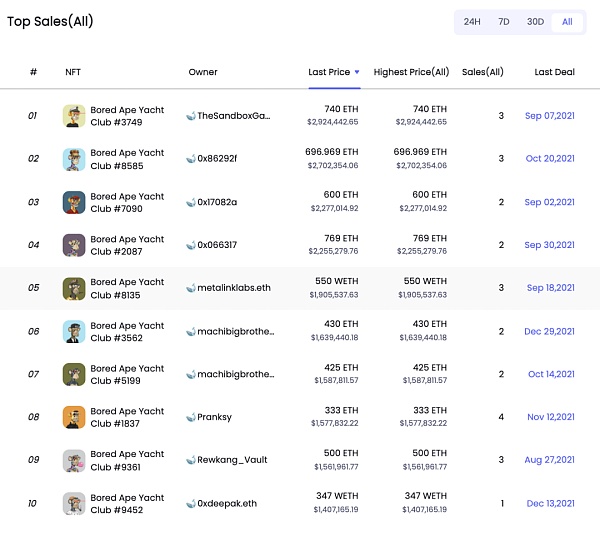600x536 pixels.
Task: Open the Sep 07,2021 last deal link
Action: coord(549,116)
